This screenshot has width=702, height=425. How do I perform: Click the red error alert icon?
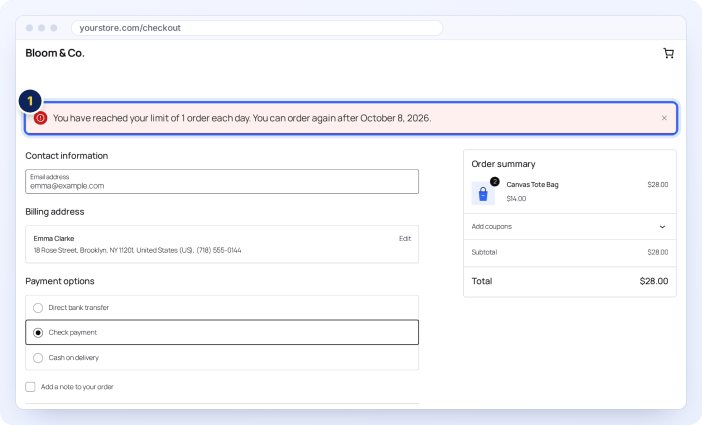click(x=40, y=118)
